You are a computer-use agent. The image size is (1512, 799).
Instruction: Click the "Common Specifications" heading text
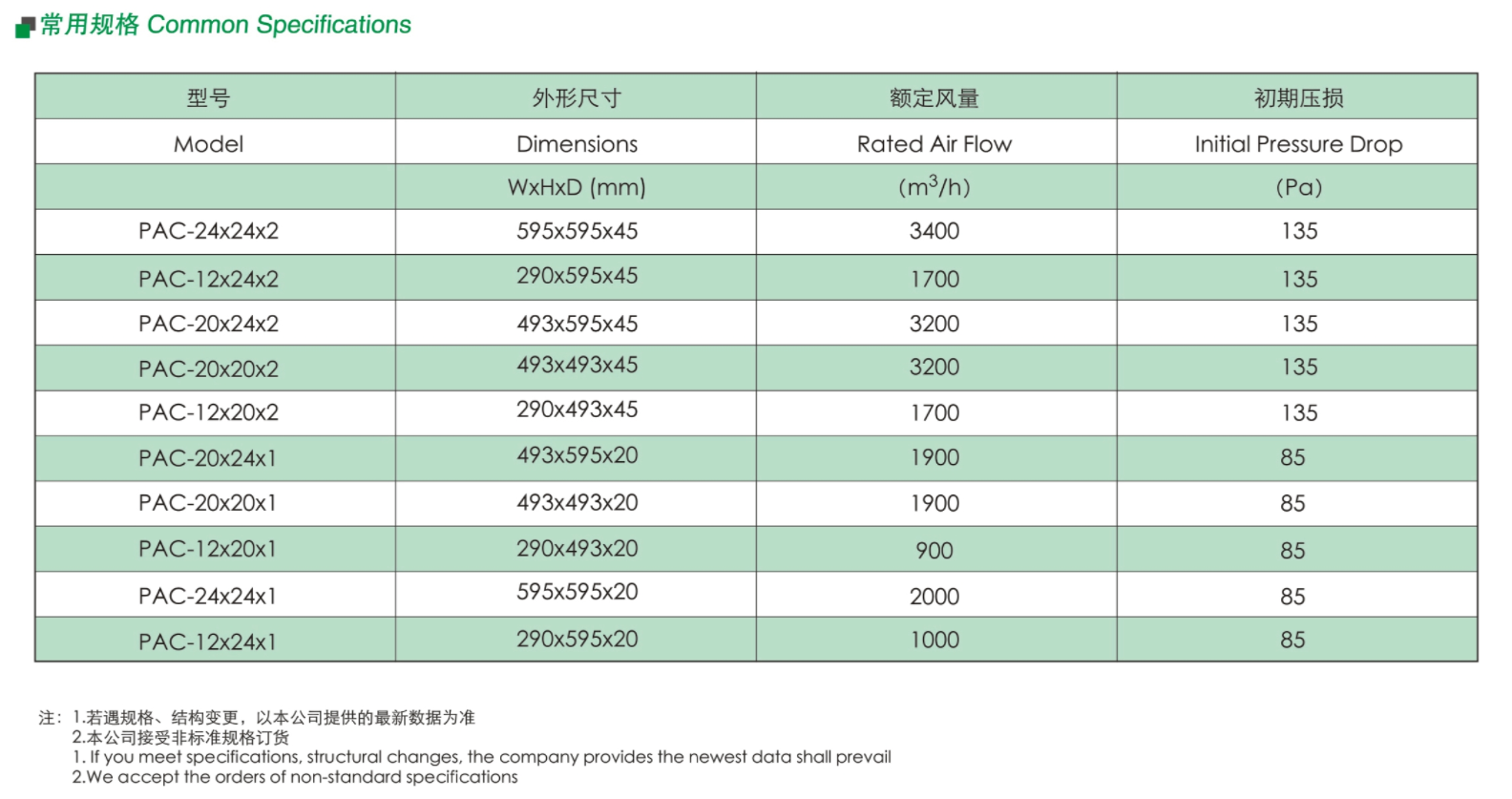pos(279,25)
